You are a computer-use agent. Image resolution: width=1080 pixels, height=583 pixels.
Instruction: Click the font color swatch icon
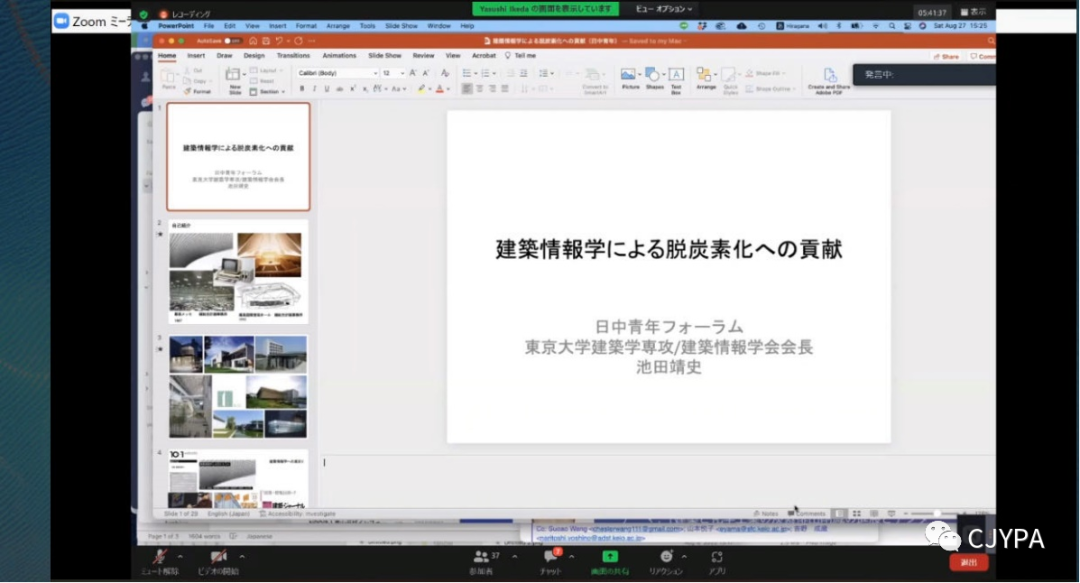[x=439, y=89]
